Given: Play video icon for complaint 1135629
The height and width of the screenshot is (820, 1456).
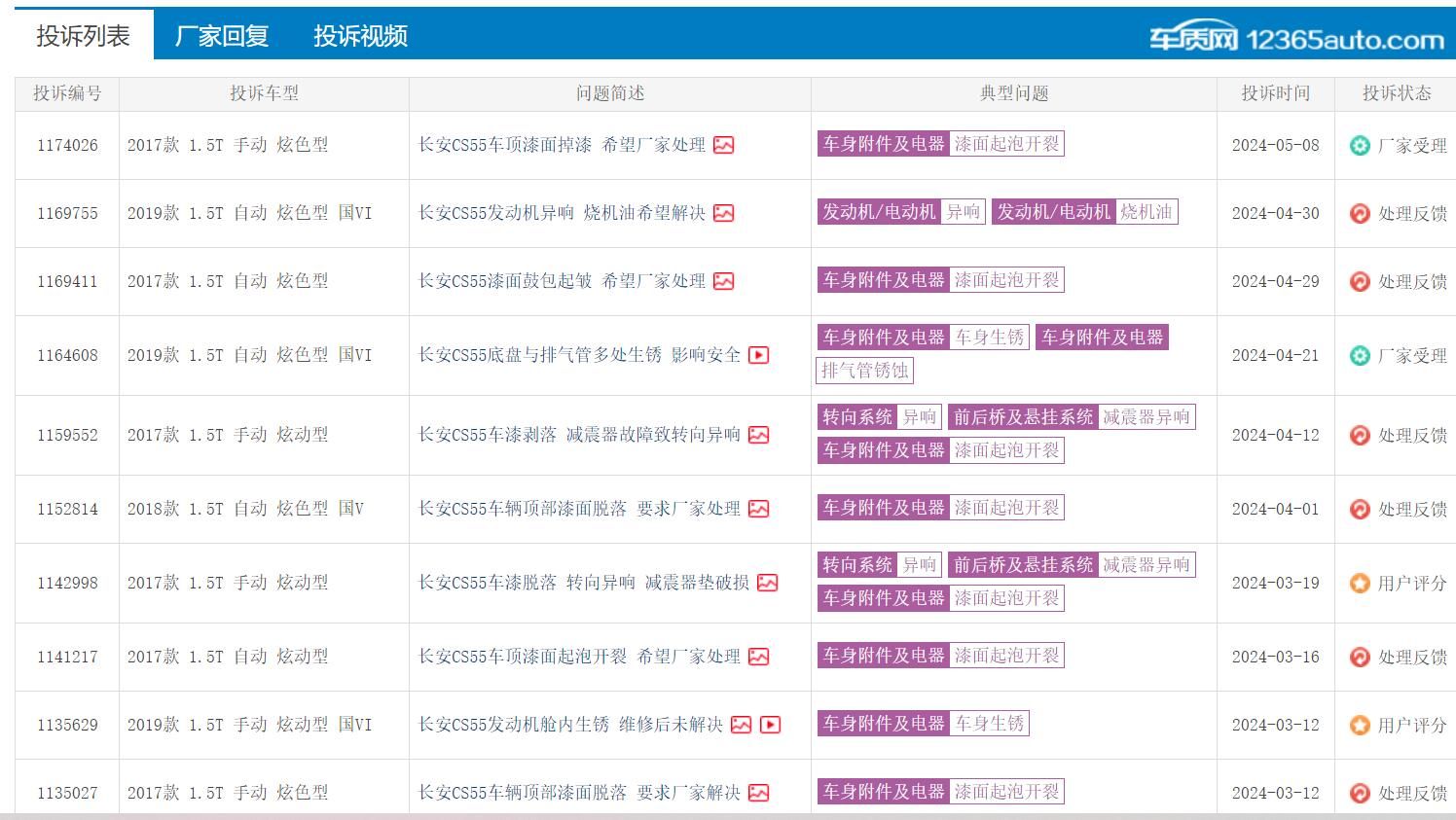Looking at the screenshot, I should [771, 725].
